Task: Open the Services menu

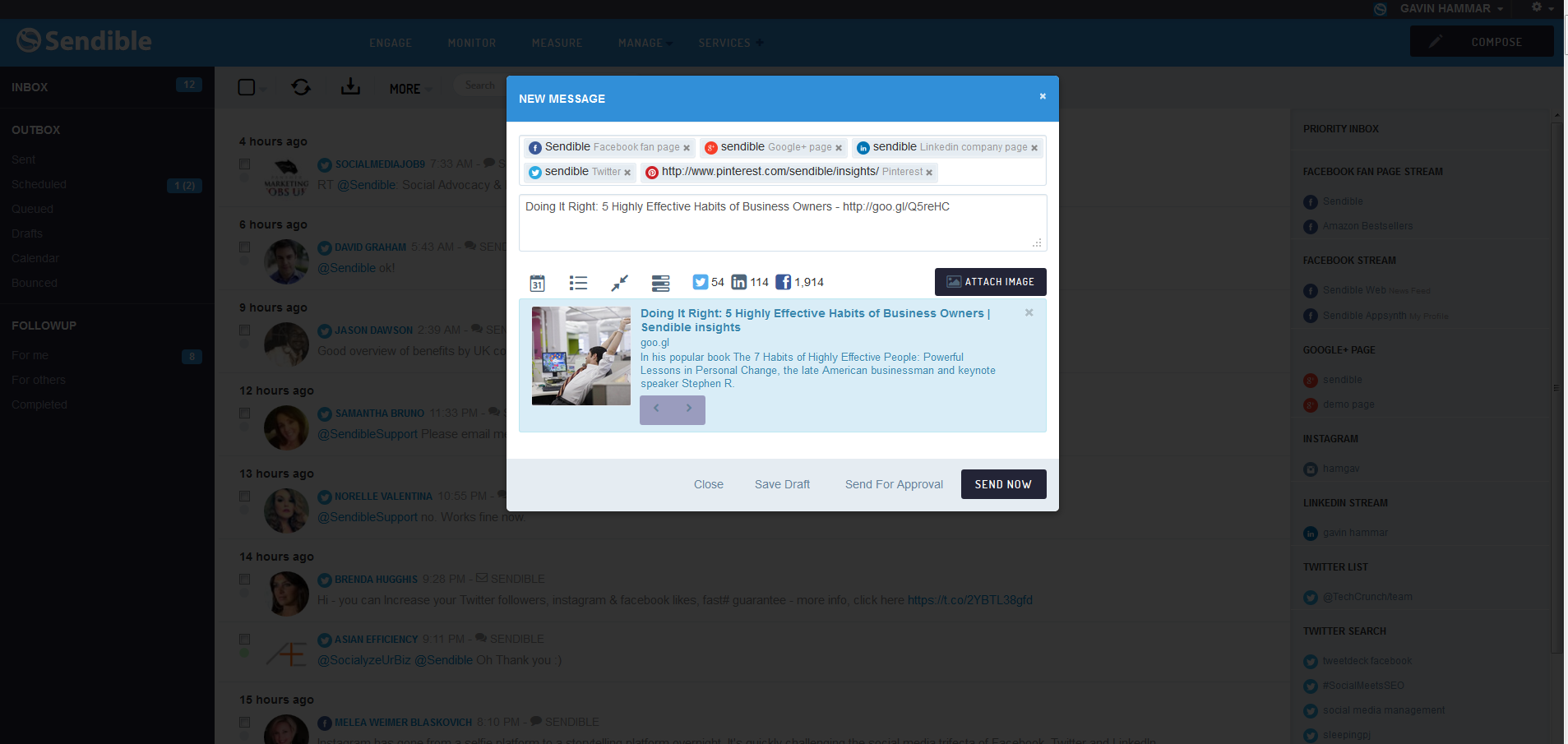Action: (x=730, y=43)
